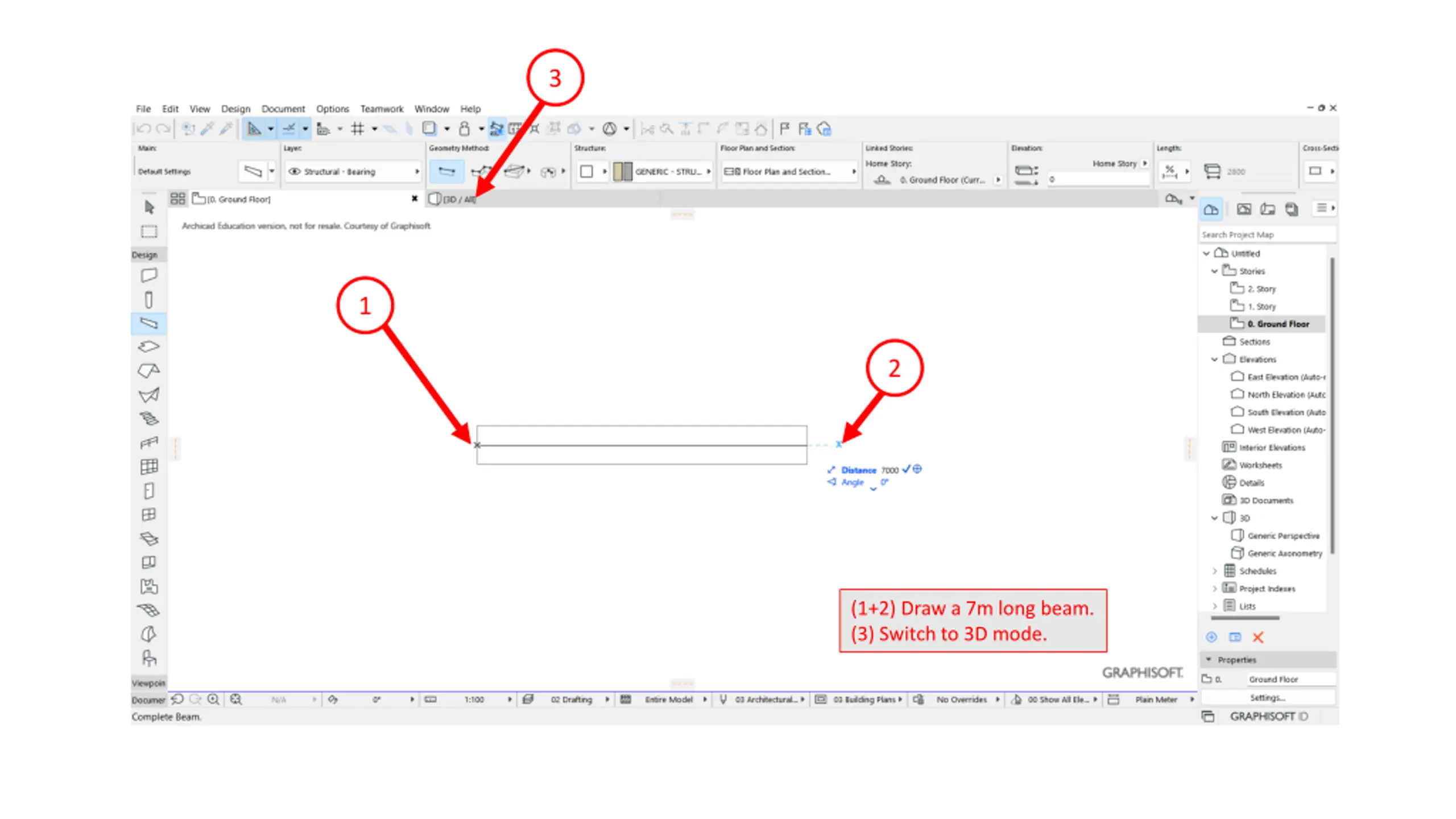The image size is (1456, 819).
Task: Select the Roof tool
Action: tap(149, 371)
